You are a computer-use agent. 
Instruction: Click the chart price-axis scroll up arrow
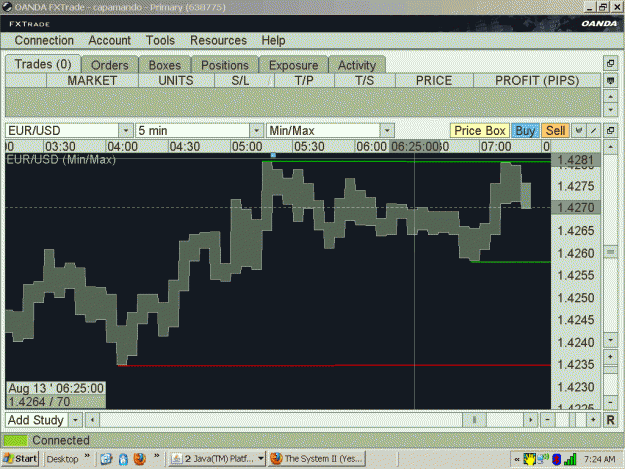click(x=610, y=147)
